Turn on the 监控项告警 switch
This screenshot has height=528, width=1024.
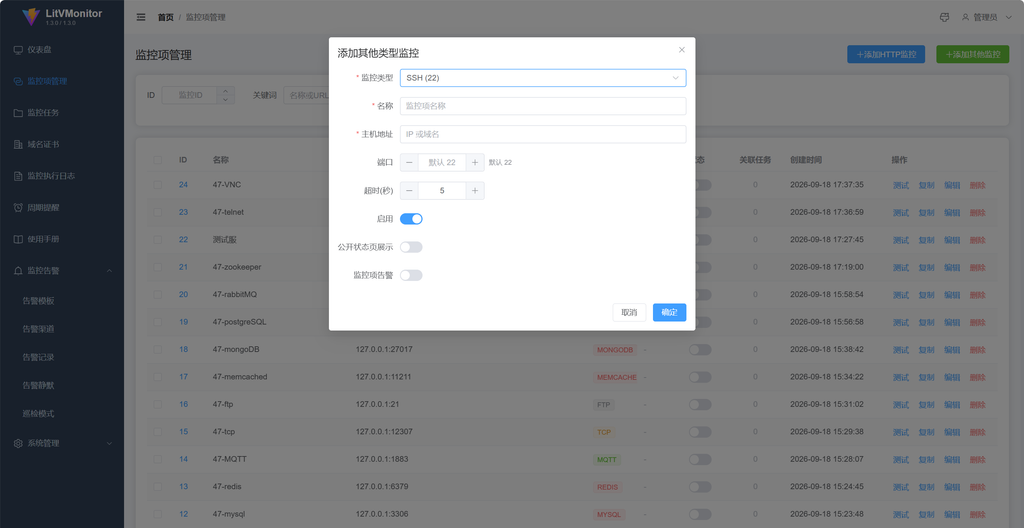pyautogui.click(x=411, y=275)
